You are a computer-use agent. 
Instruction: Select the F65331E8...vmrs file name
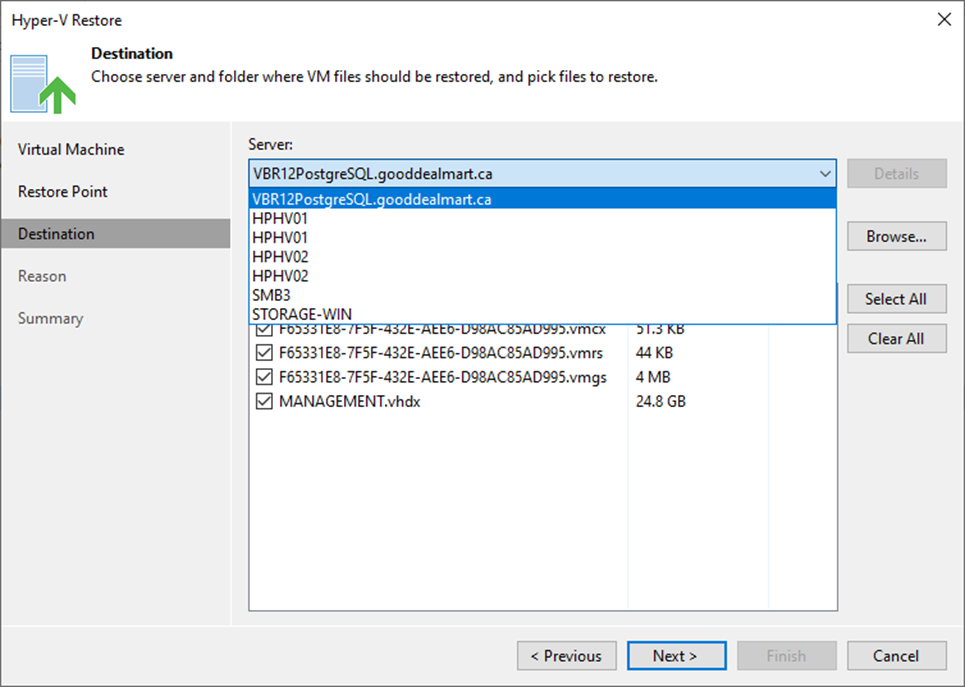click(441, 353)
